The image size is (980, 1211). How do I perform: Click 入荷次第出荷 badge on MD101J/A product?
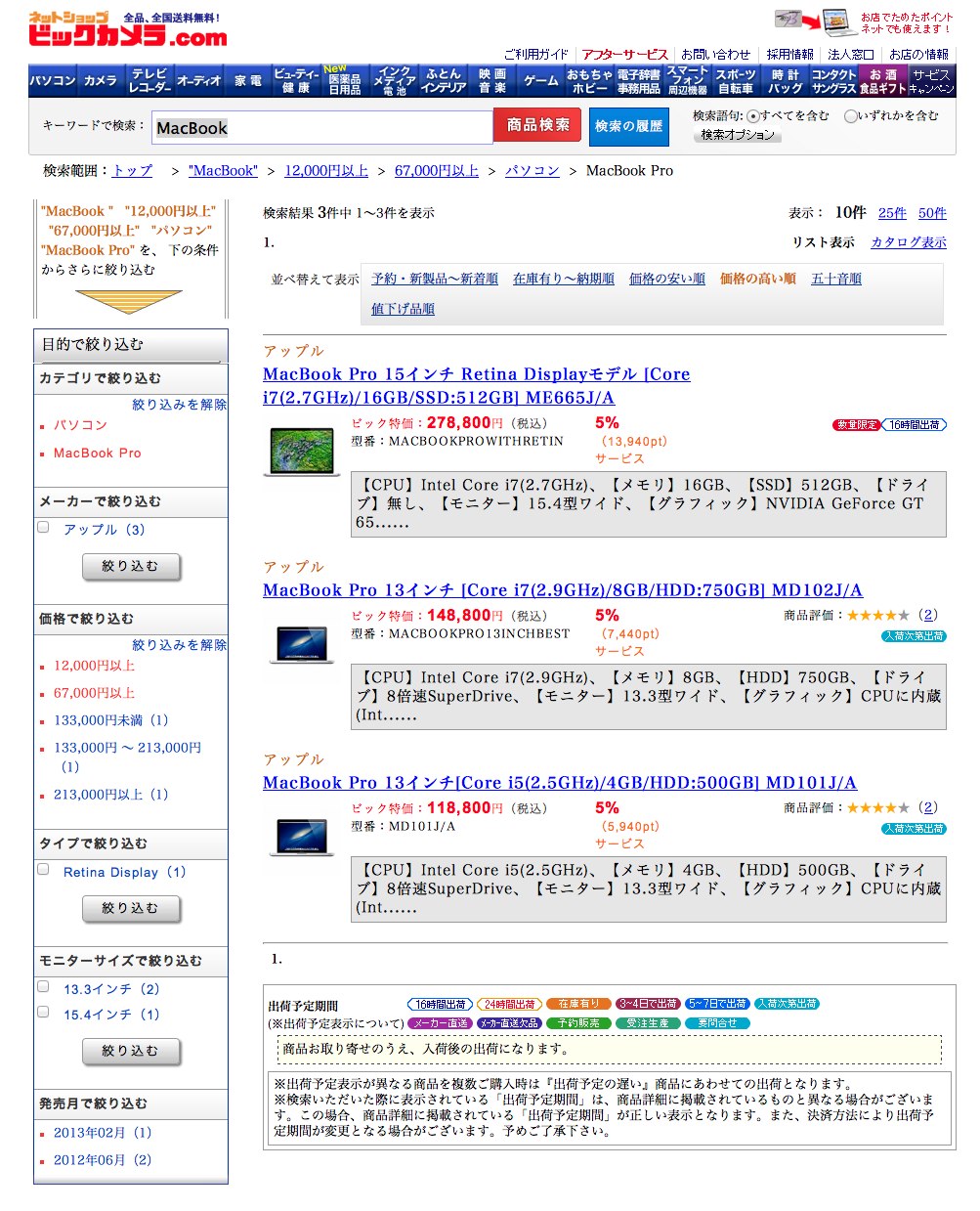pos(915,829)
